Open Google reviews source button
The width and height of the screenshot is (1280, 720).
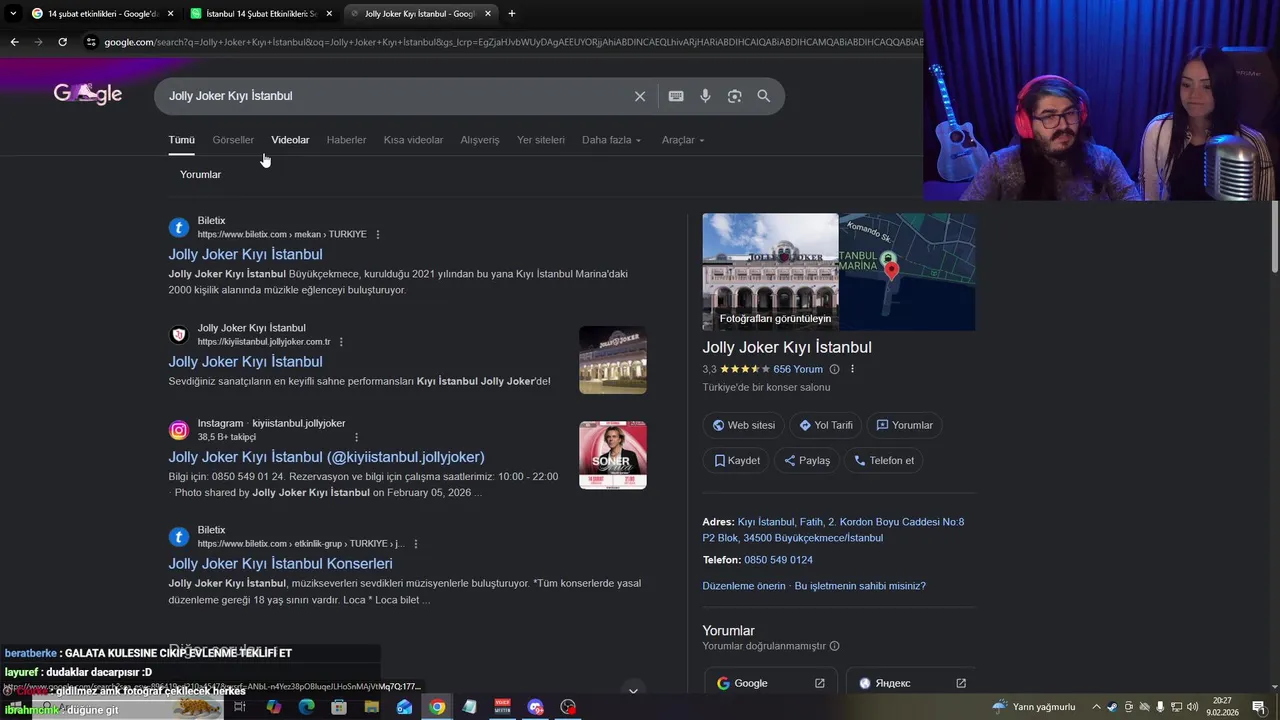coord(771,683)
